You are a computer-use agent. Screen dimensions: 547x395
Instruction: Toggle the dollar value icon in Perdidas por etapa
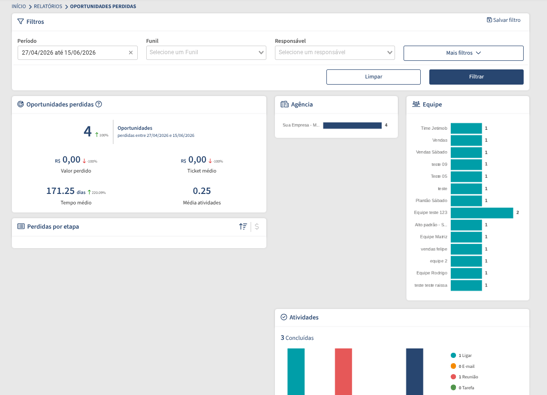(x=257, y=227)
